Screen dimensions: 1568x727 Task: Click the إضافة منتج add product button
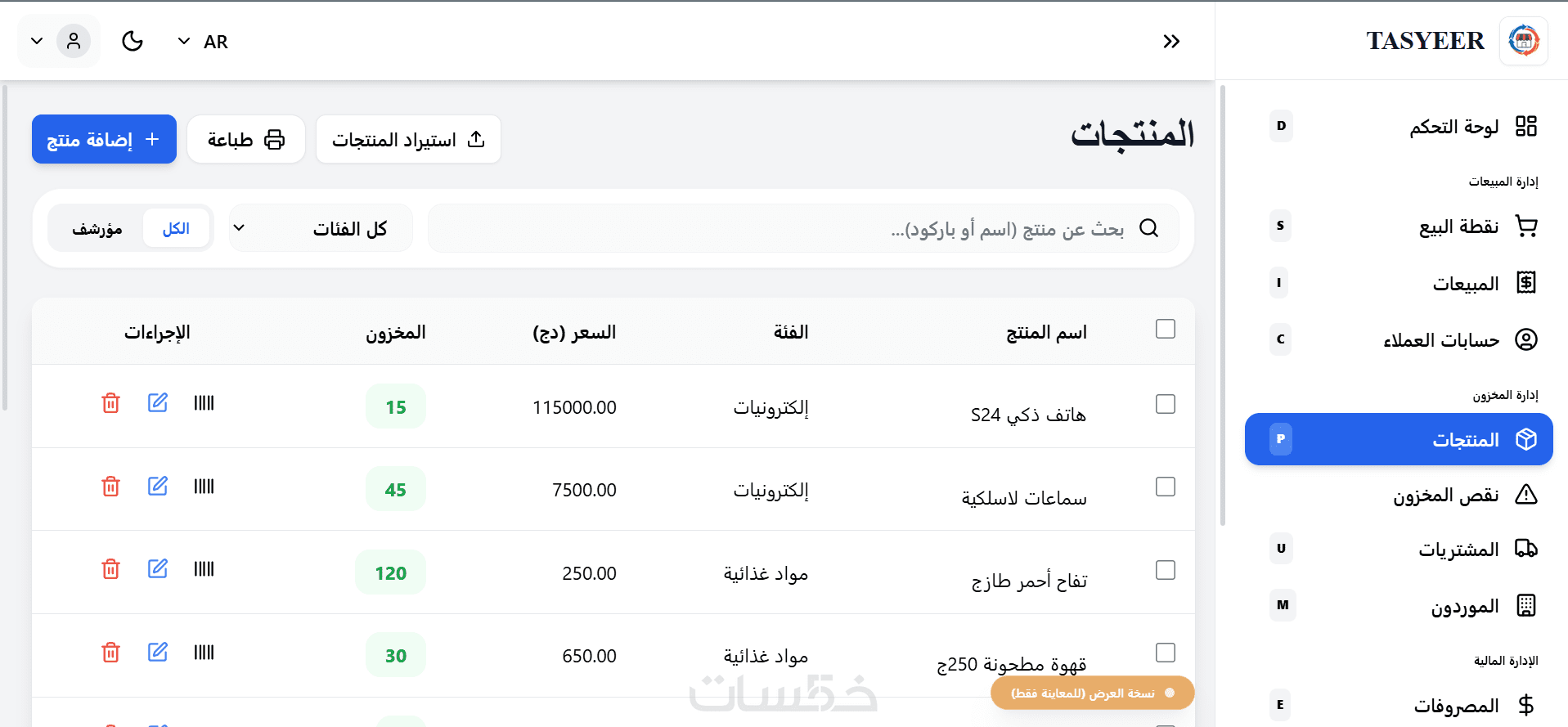104,139
